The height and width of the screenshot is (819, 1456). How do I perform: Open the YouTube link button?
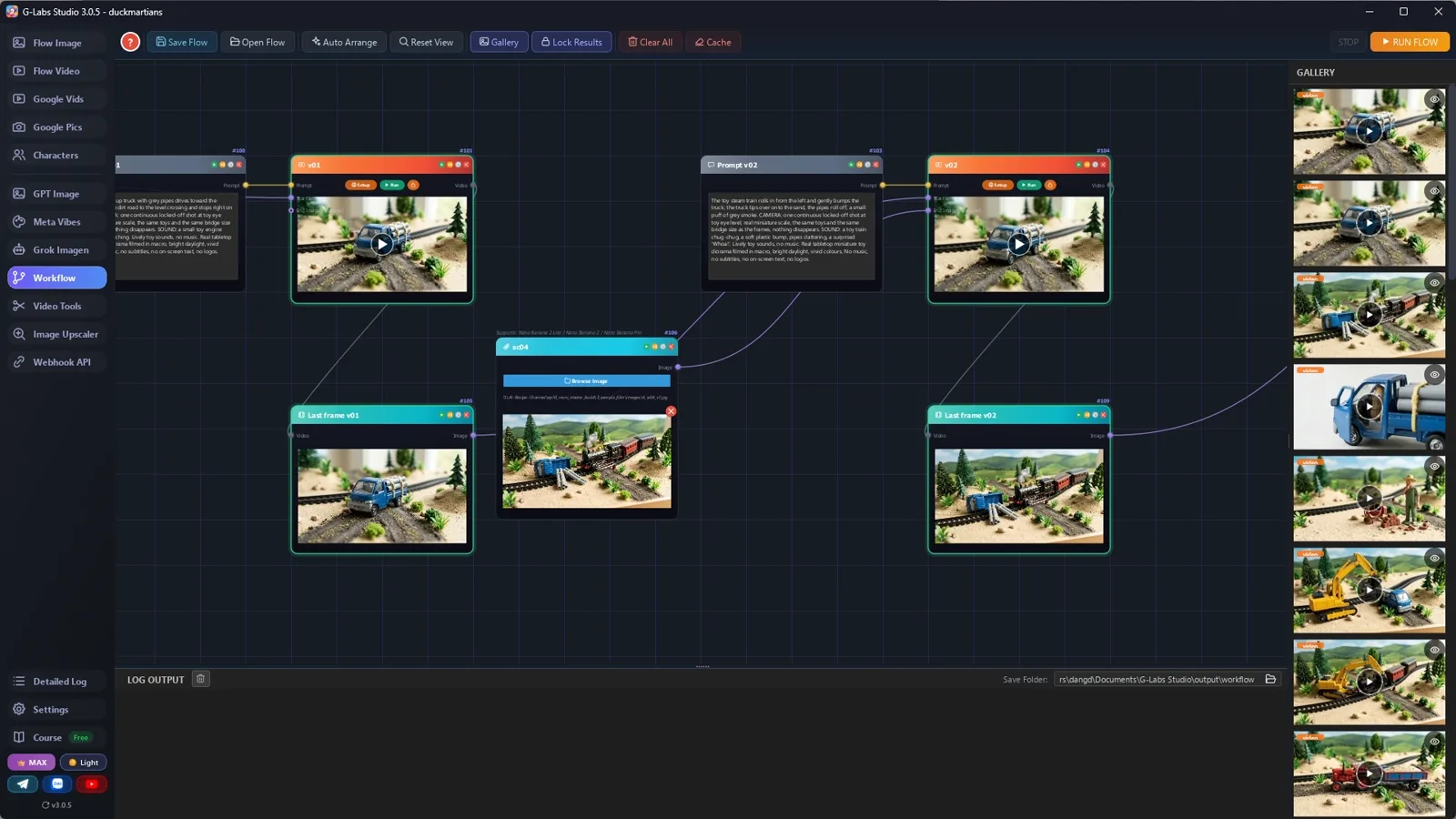click(x=91, y=784)
